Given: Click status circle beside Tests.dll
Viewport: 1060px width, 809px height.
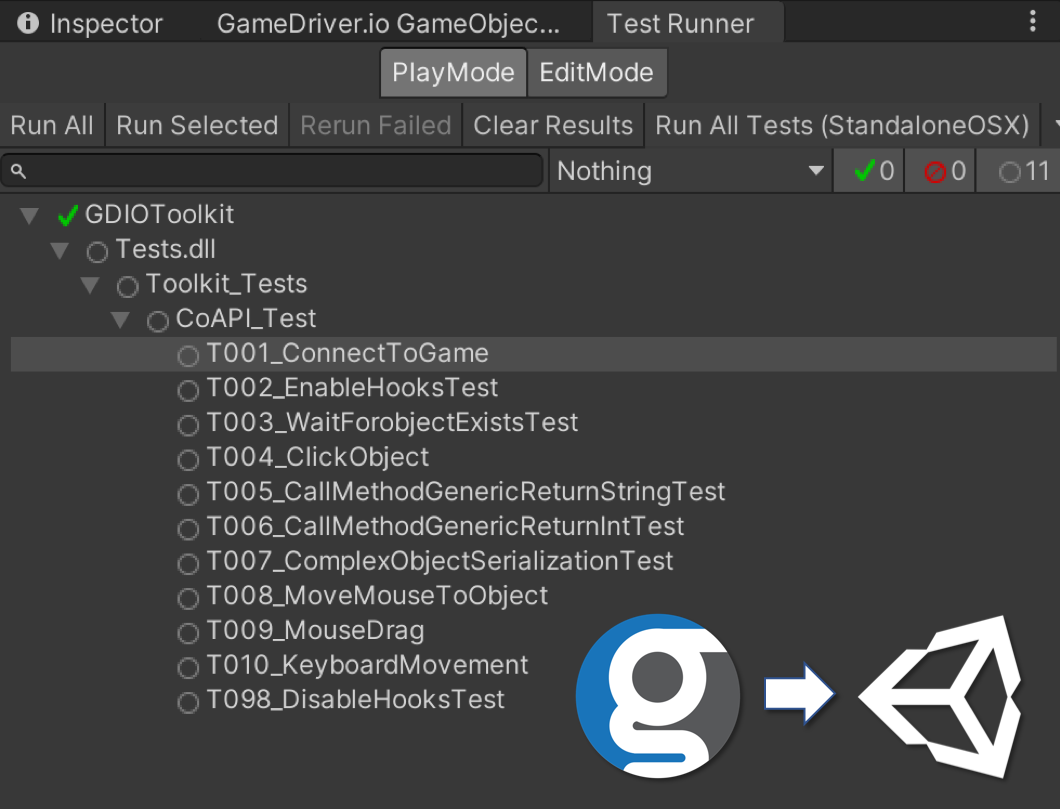Looking at the screenshot, I should point(97,252).
